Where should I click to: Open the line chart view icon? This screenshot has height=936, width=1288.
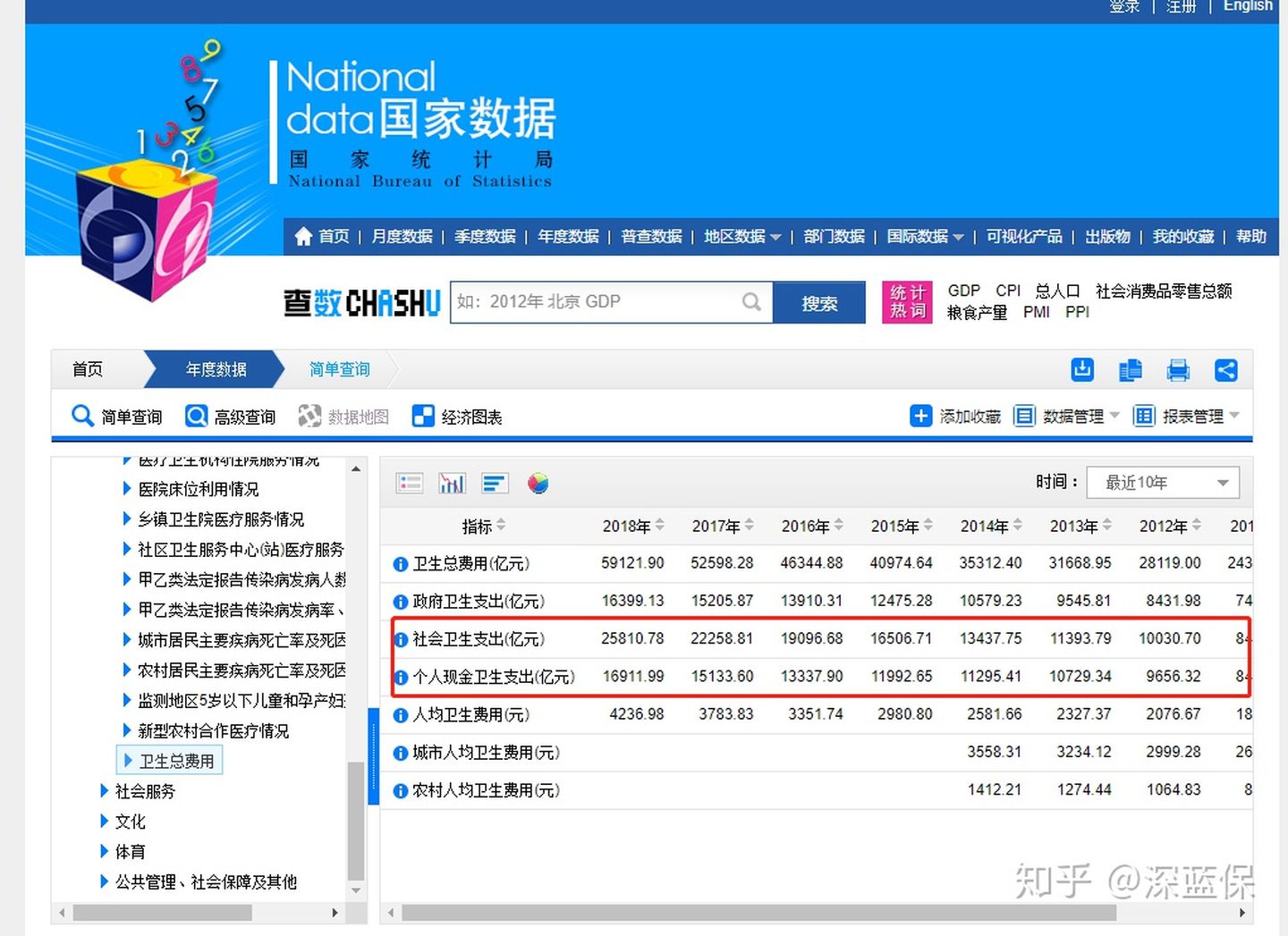tap(495, 483)
